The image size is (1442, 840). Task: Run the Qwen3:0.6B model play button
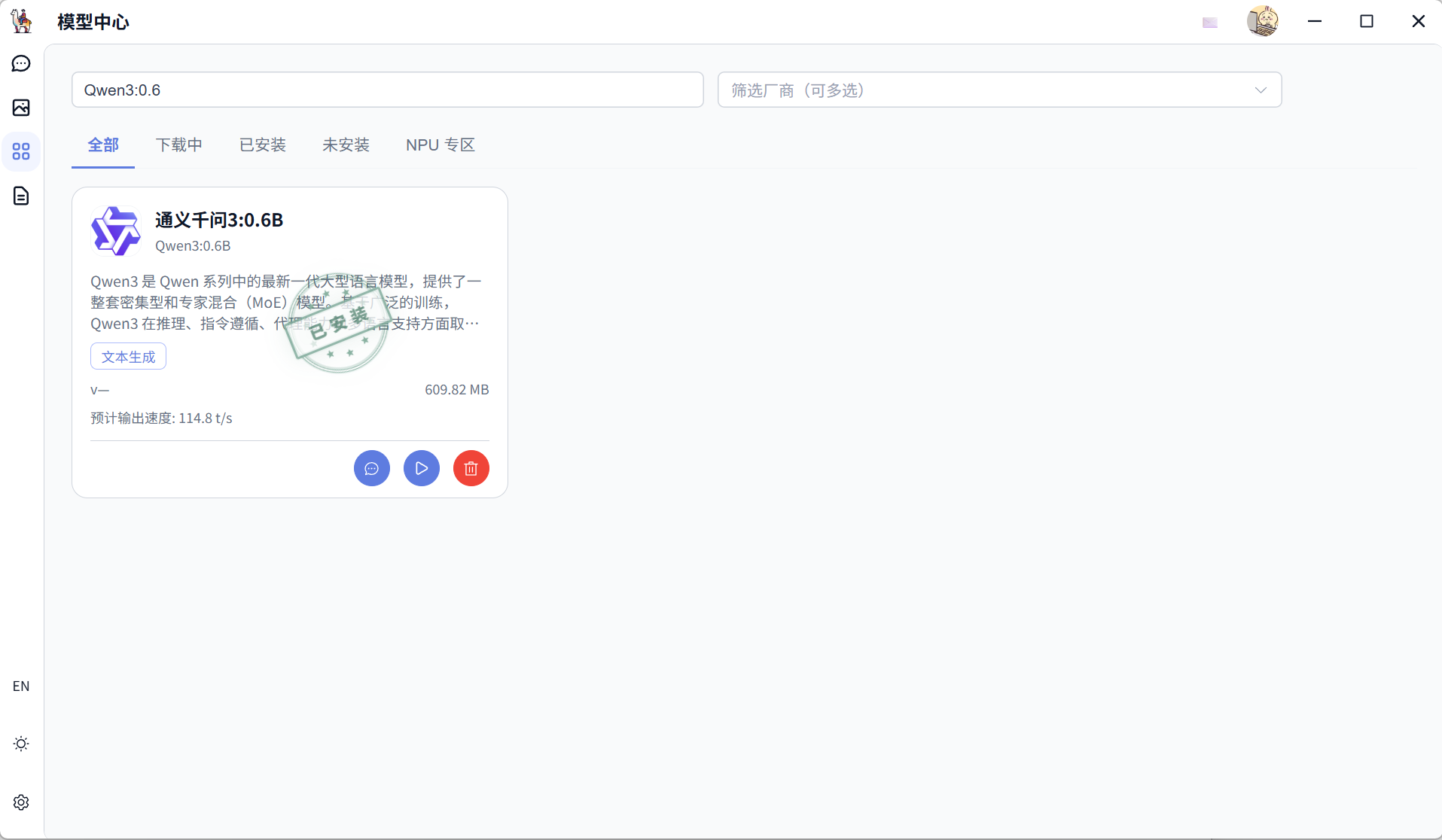(x=422, y=468)
